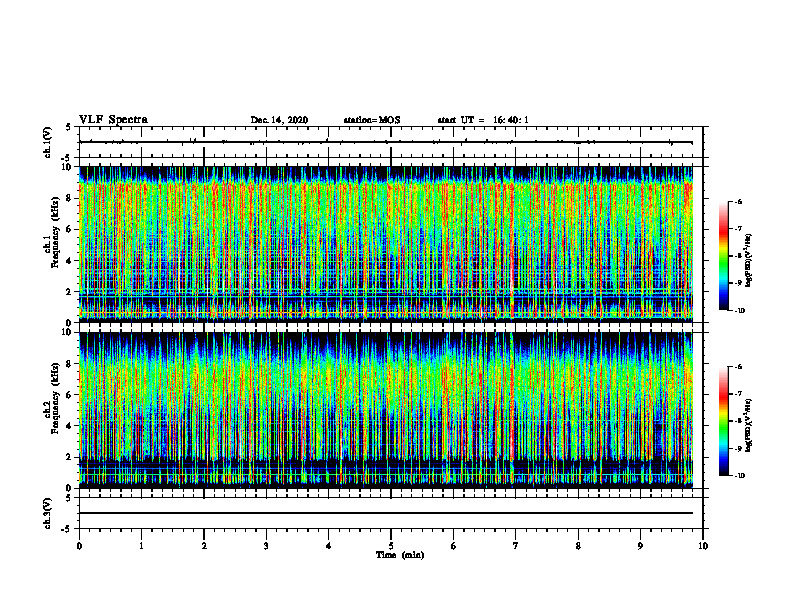Viewport: 792px width, 612px height.
Task: Click the "8" tick on the Time axis
Action: [x=578, y=546]
